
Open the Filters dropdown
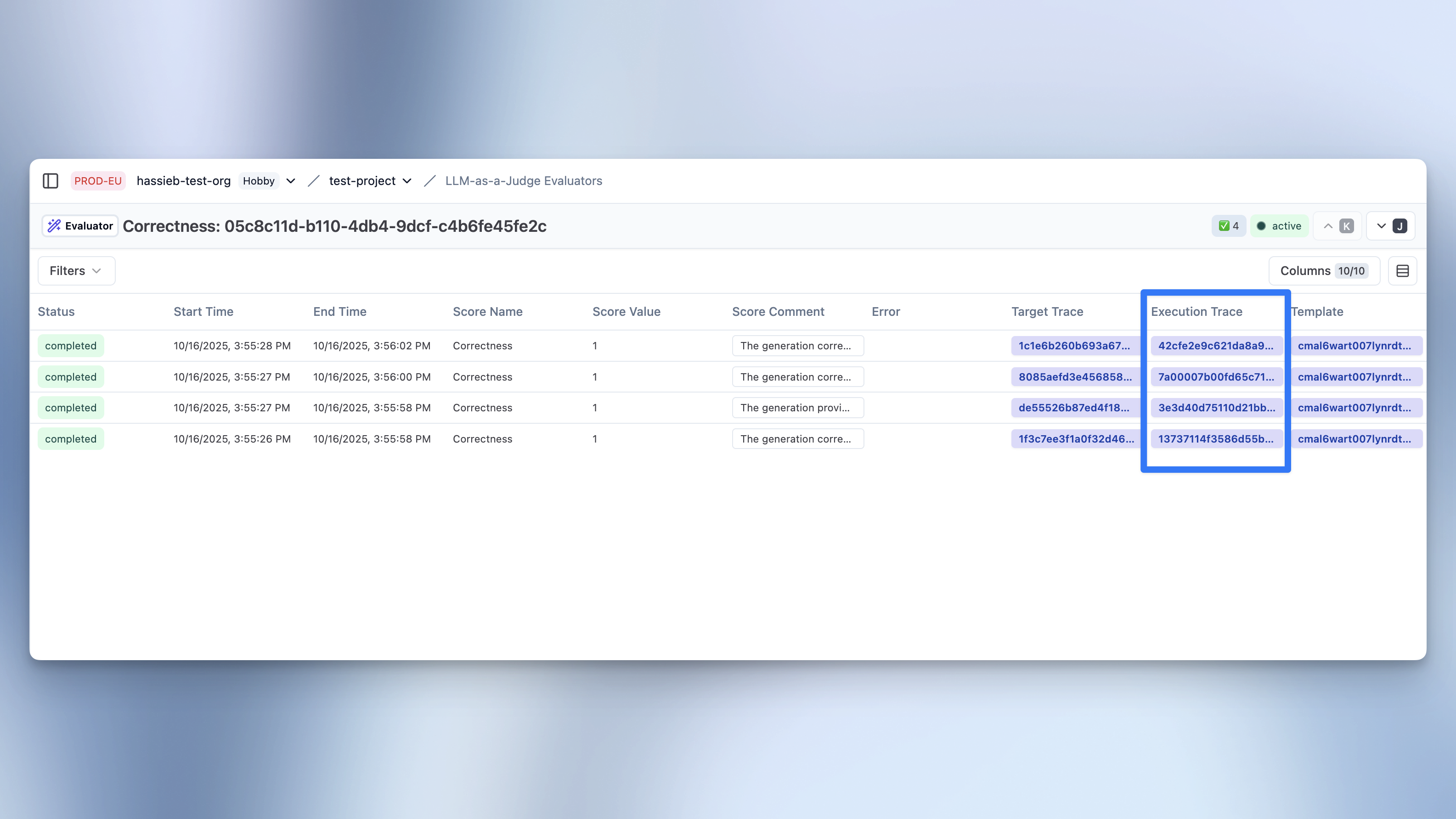point(76,270)
